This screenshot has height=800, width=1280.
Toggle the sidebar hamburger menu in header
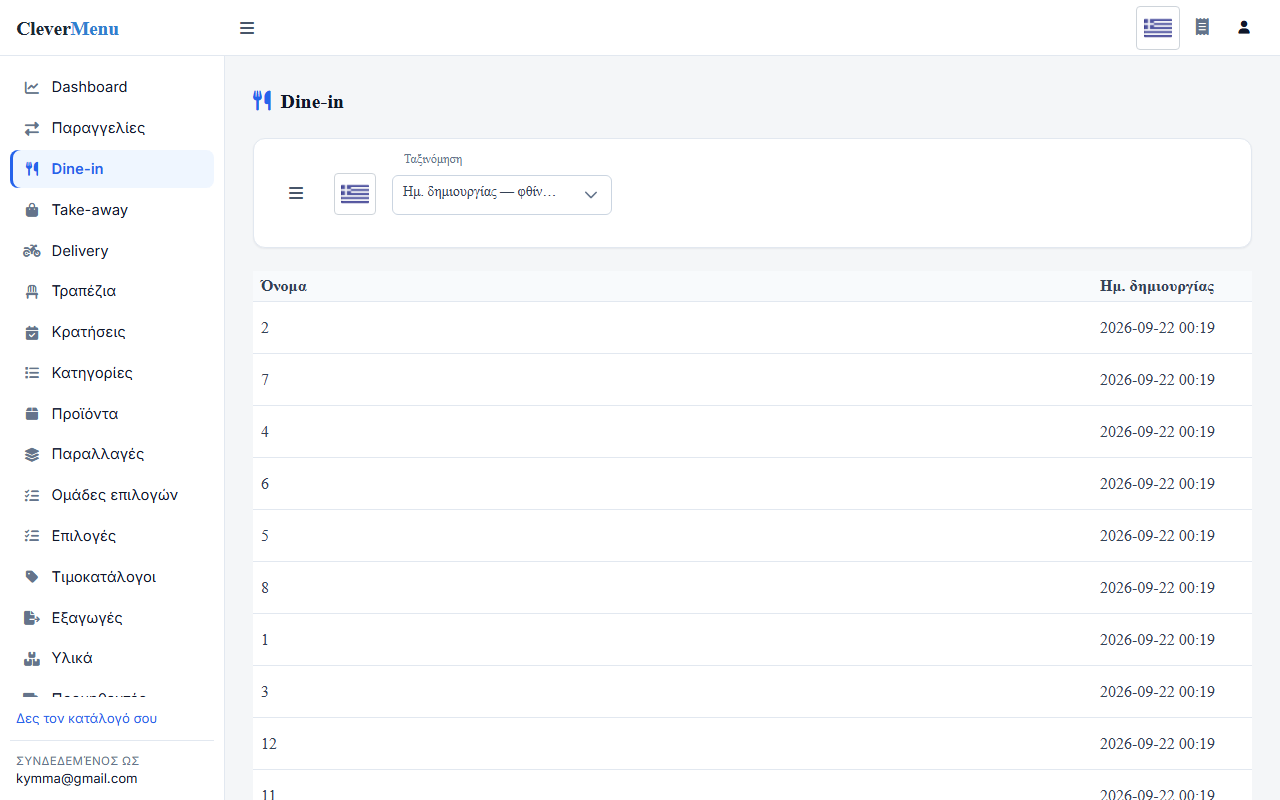click(x=247, y=28)
